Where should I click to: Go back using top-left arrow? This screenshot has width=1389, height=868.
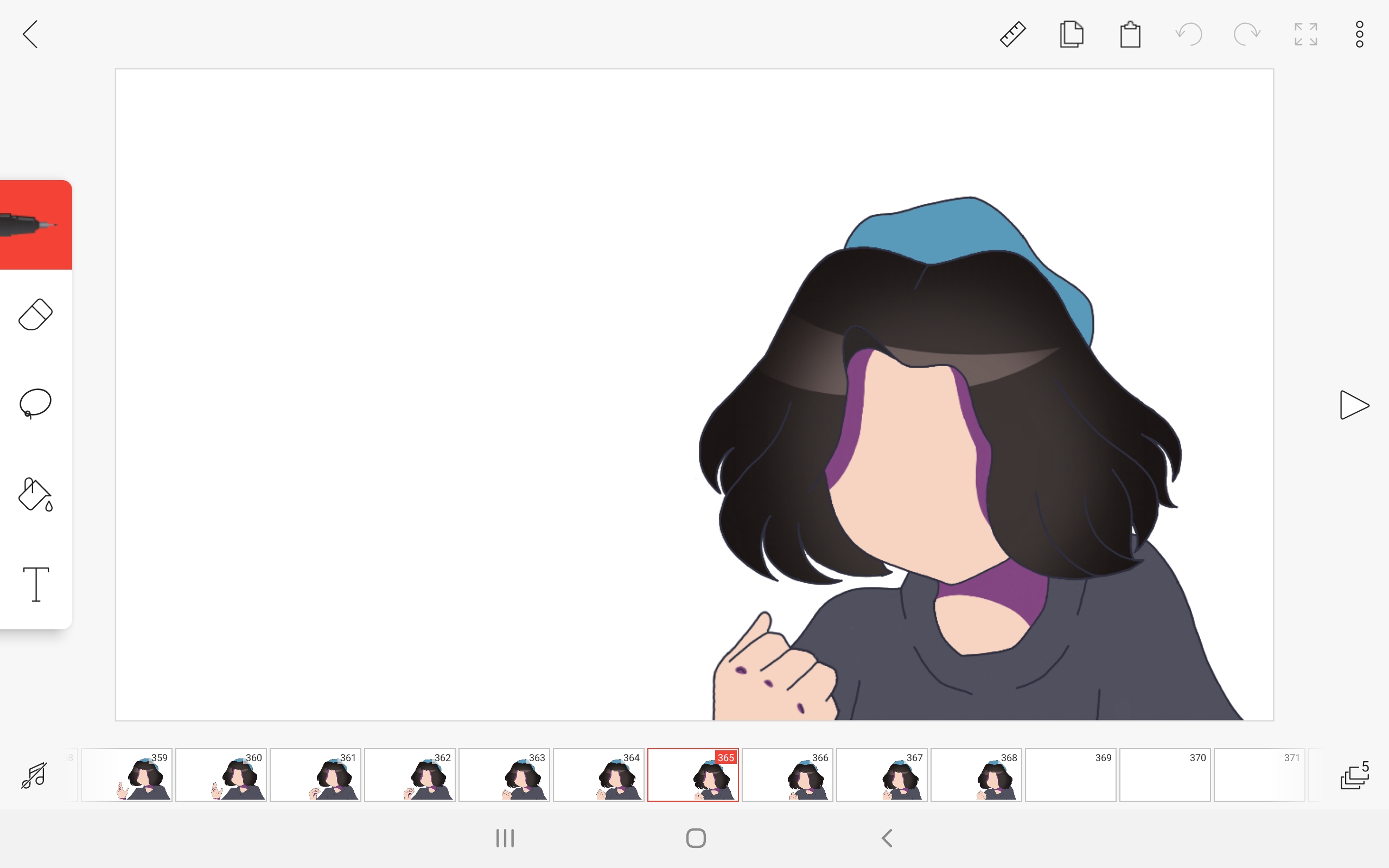pos(30,34)
